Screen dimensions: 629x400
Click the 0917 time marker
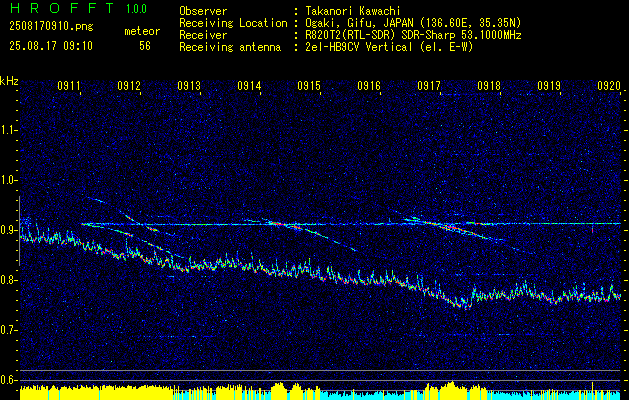429,85
